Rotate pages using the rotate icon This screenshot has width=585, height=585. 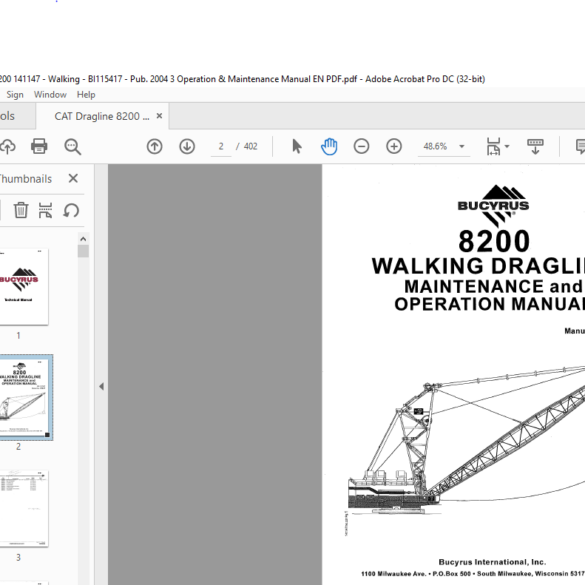pyautogui.click(x=71, y=210)
